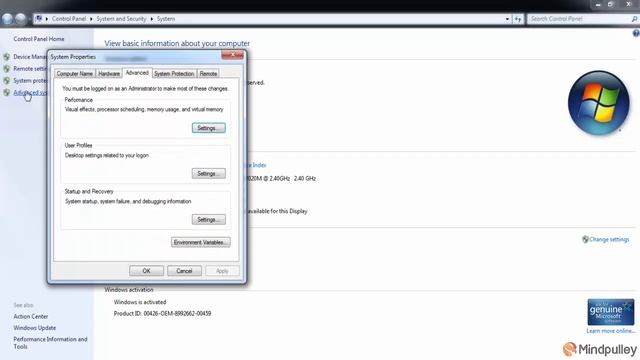Confirm System Properties with OK

pyautogui.click(x=147, y=271)
